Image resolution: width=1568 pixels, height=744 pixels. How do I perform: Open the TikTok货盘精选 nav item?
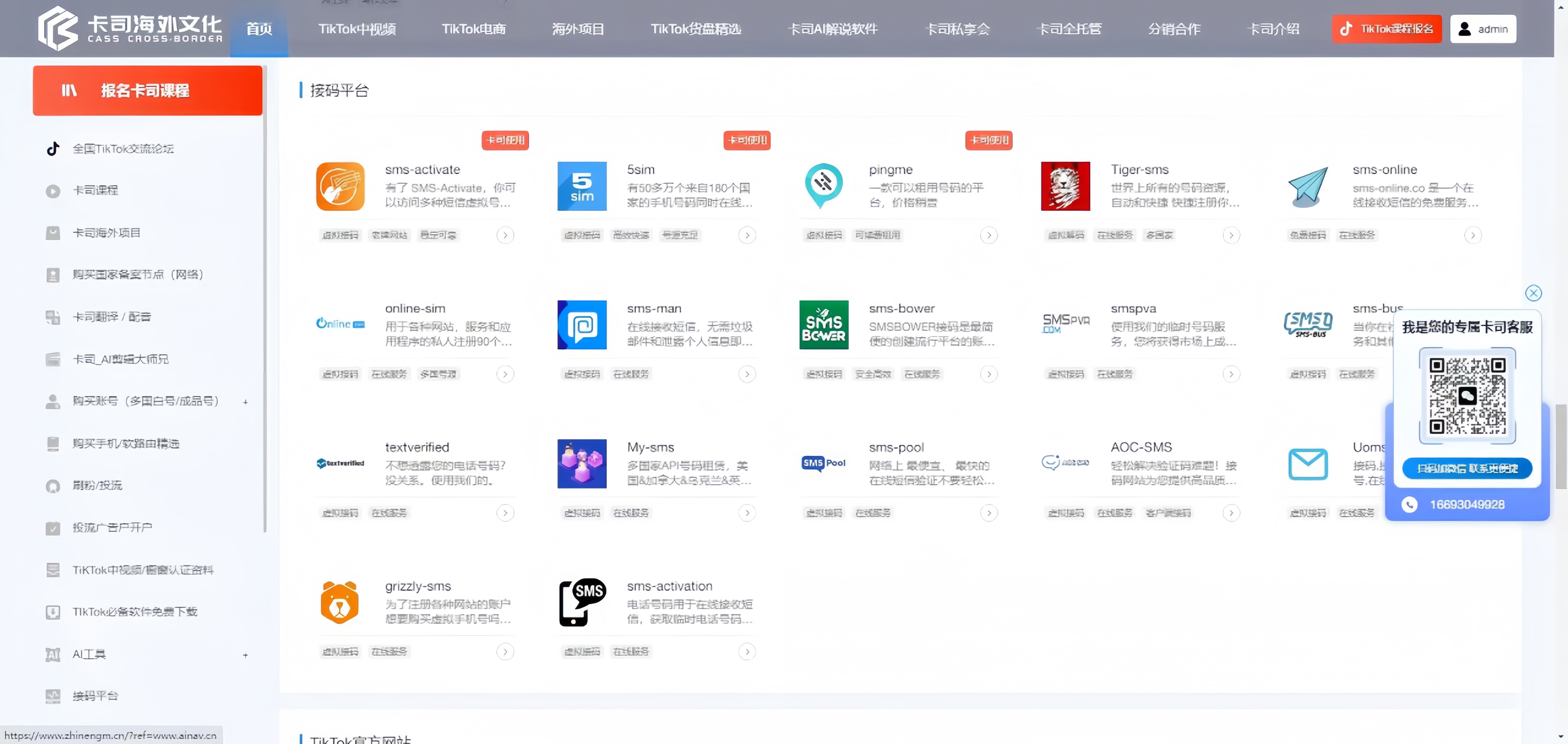696,28
